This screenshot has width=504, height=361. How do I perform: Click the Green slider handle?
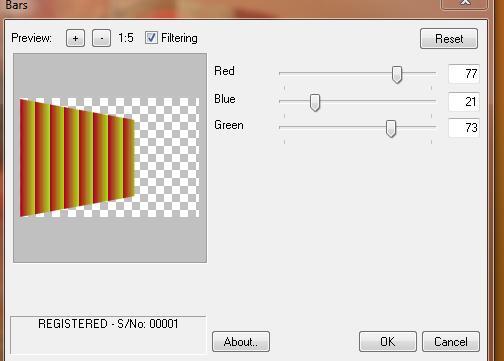(x=391, y=128)
